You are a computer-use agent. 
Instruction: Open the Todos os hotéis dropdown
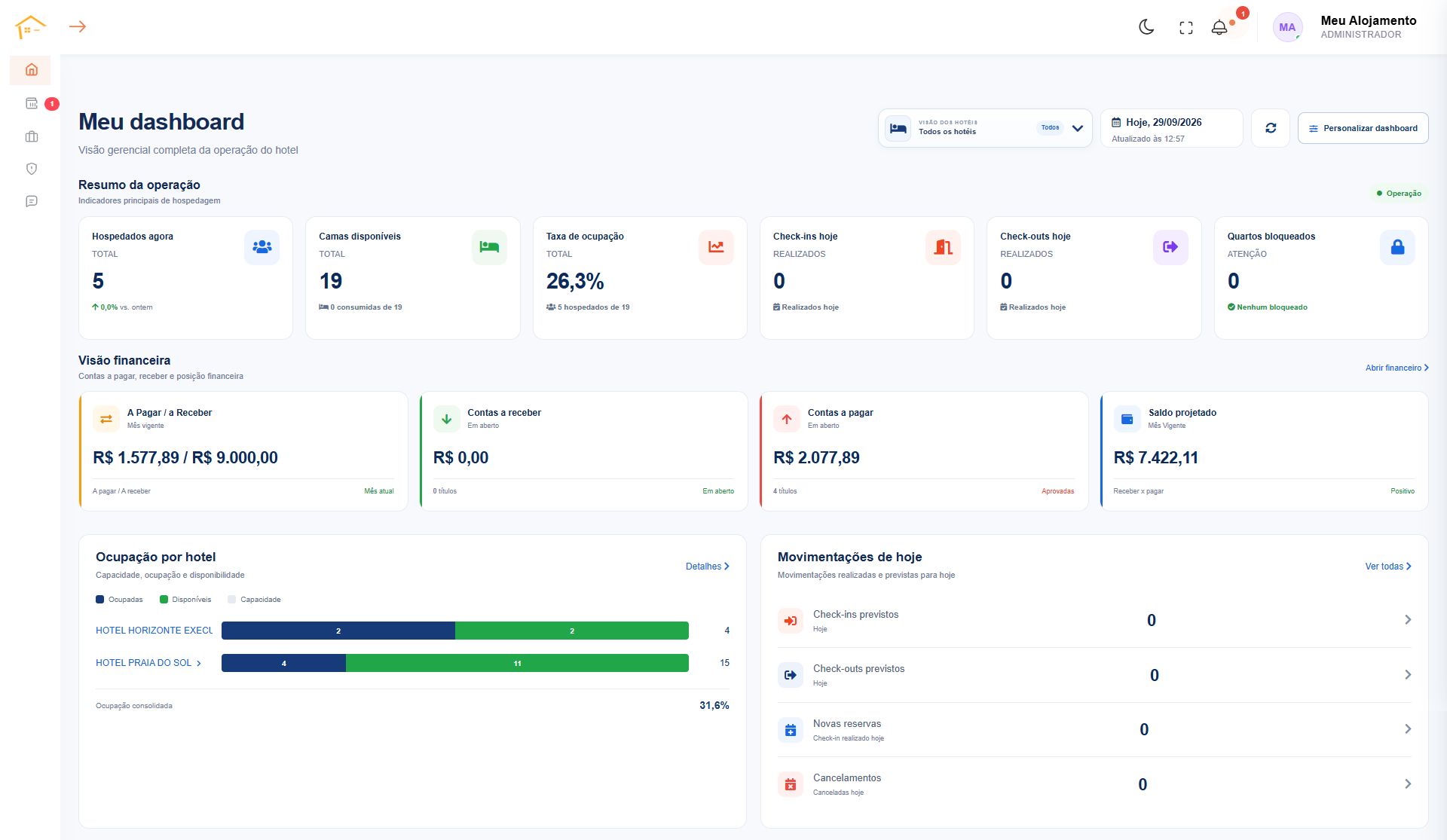tap(985, 128)
